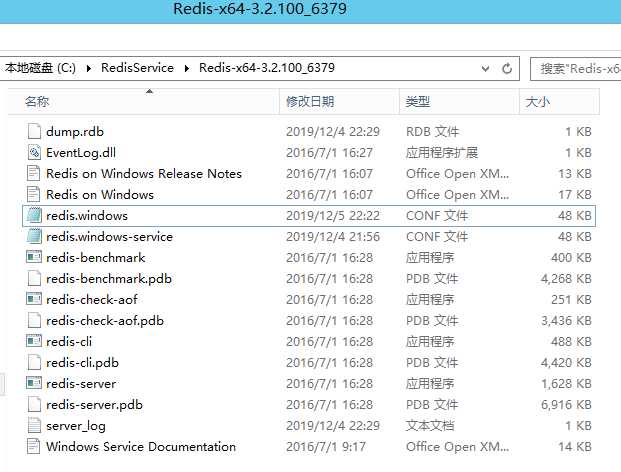
Task: Click the Windows Service Documentation icon
Action: click(x=34, y=446)
